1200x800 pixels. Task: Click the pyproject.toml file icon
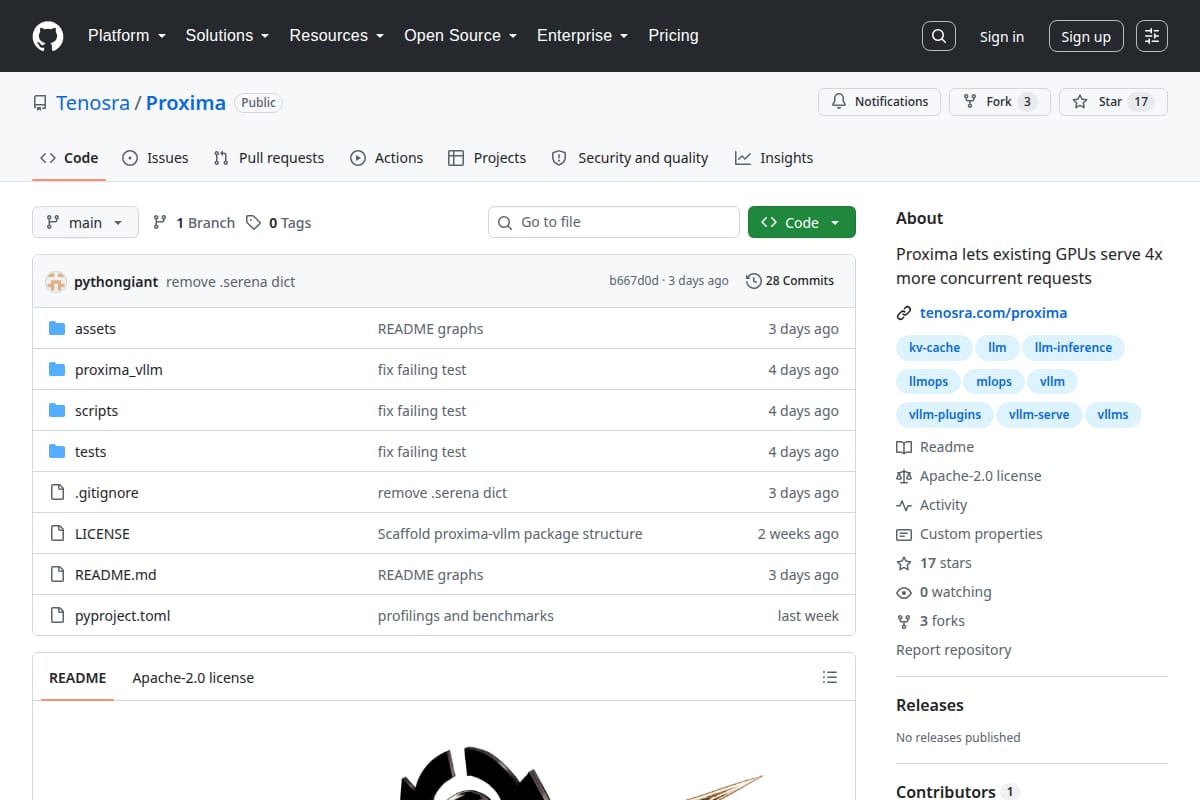[57, 616]
